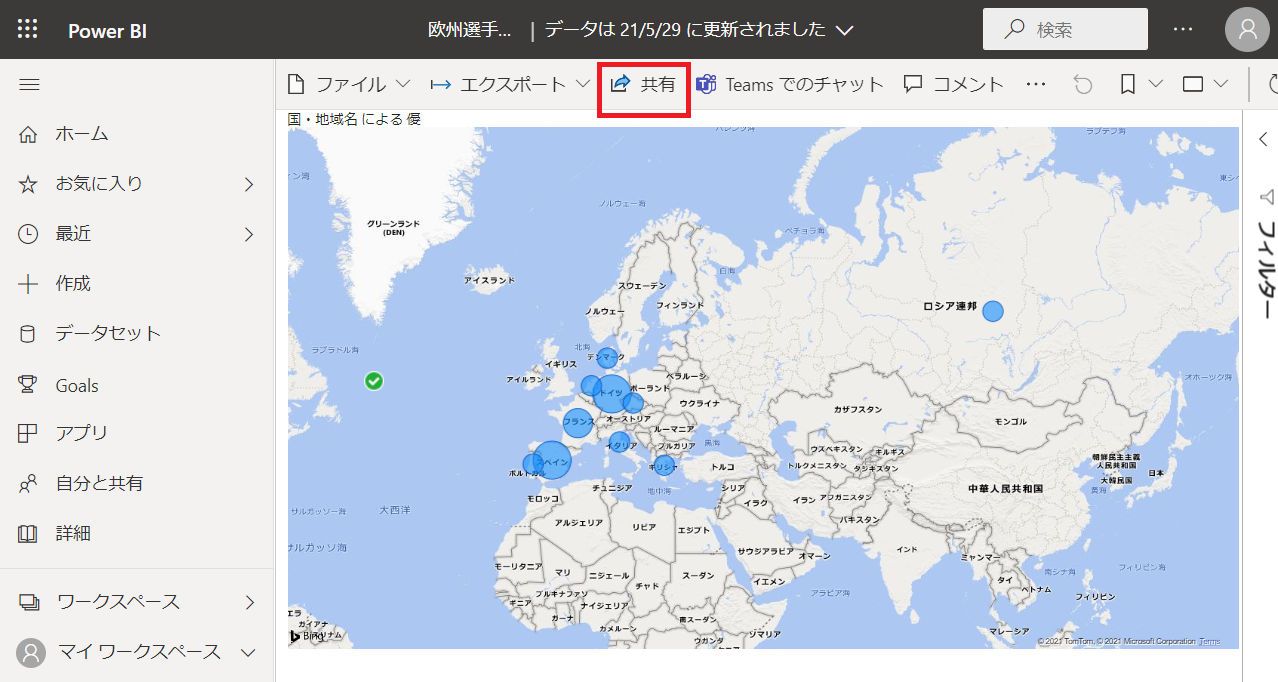Toggle the hamburger navigation menu
This screenshot has height=682, width=1278.
(29, 85)
